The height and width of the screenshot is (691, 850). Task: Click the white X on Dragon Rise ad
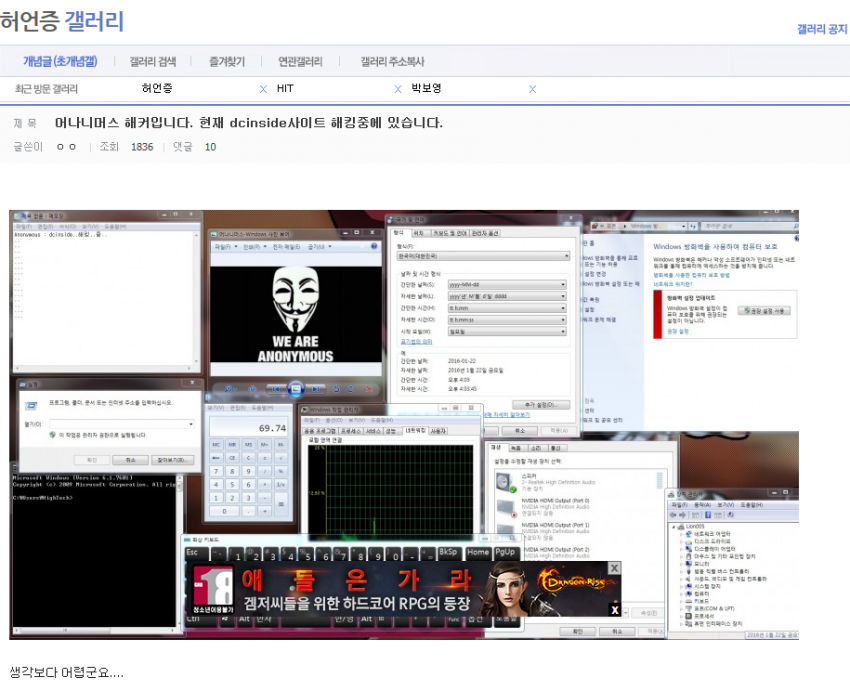point(614,609)
